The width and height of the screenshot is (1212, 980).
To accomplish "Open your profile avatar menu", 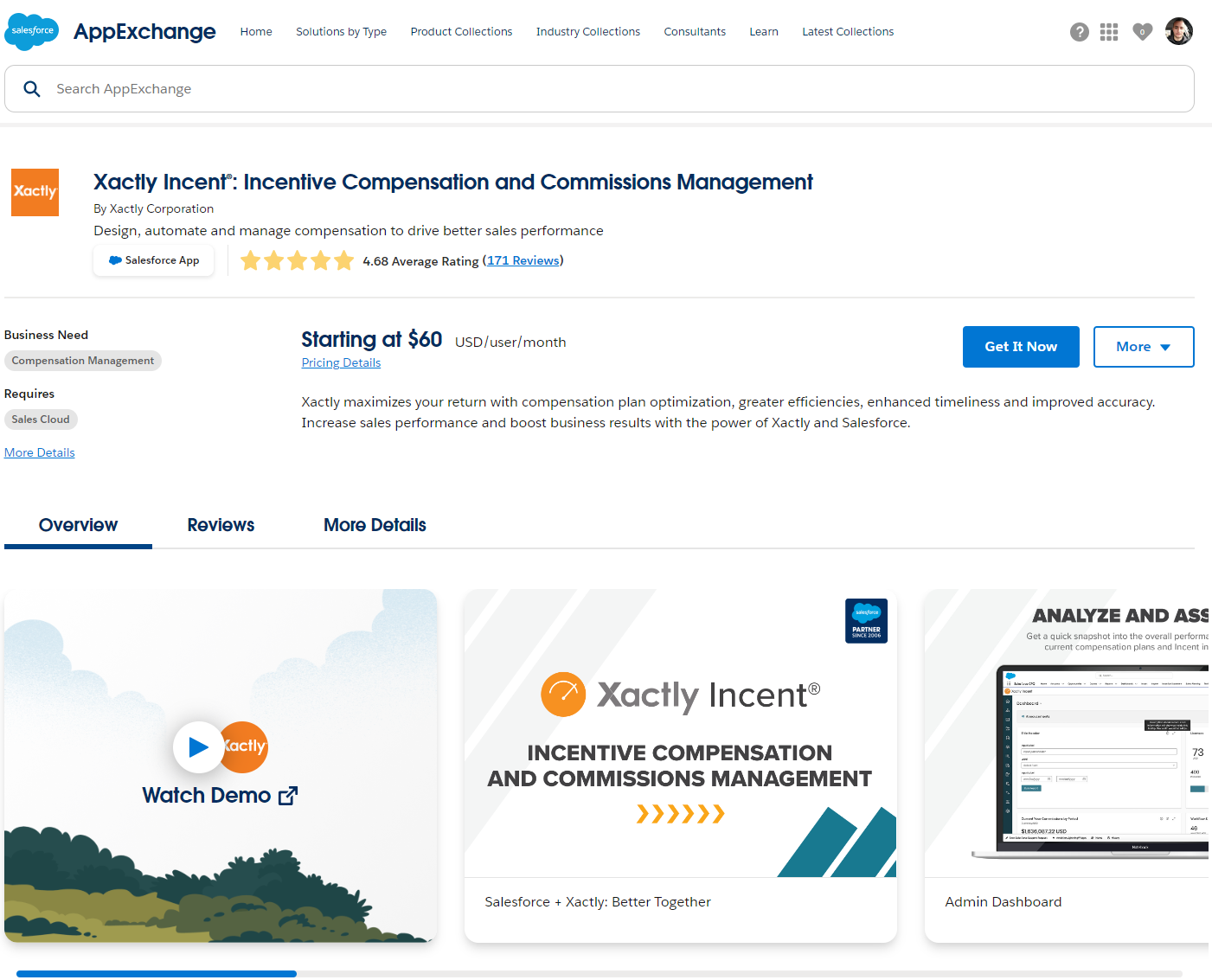I will tap(1178, 31).
